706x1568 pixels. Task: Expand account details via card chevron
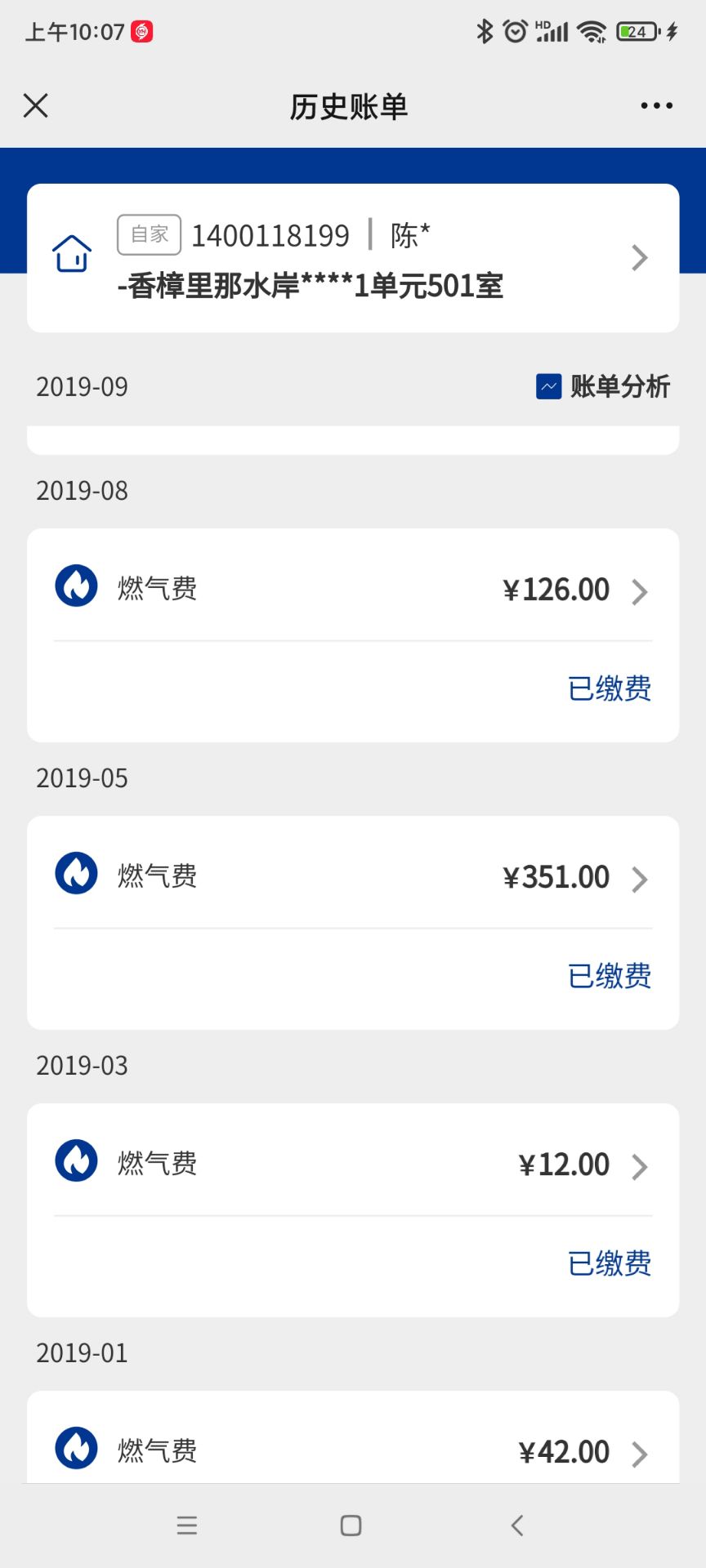tap(640, 258)
